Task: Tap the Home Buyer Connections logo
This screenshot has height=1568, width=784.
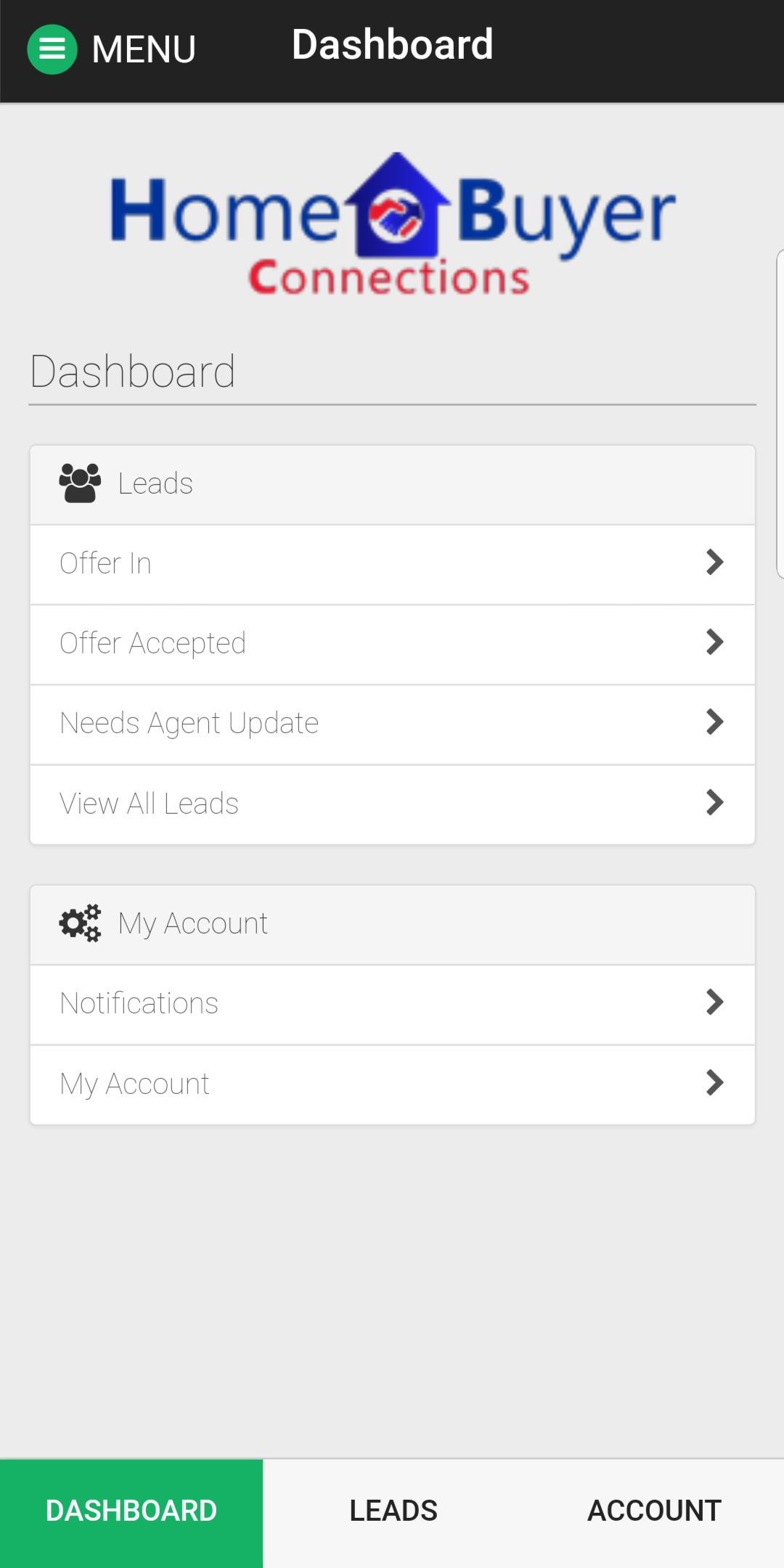Action: coord(392,225)
